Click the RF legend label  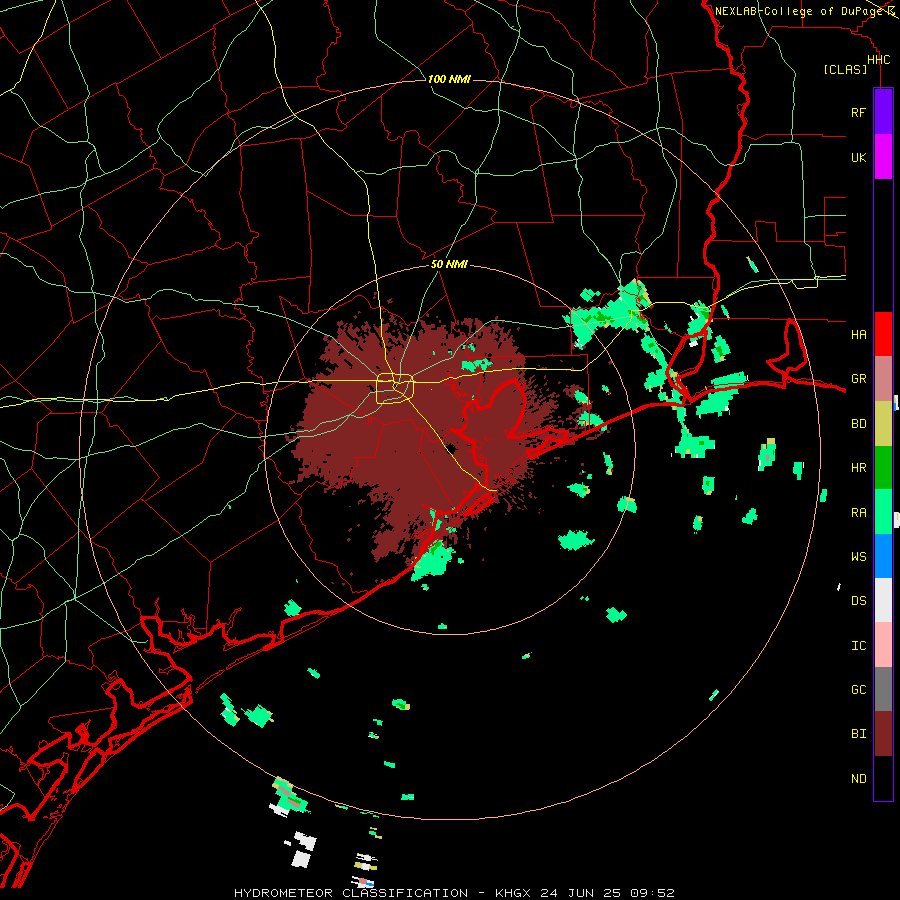click(x=858, y=112)
